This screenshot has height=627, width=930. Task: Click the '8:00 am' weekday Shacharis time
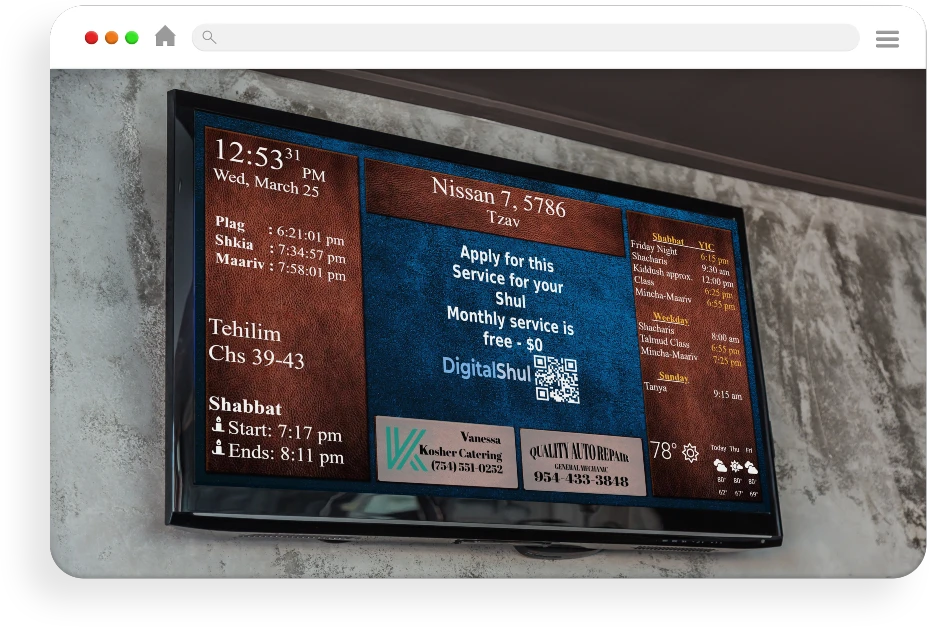click(725, 338)
